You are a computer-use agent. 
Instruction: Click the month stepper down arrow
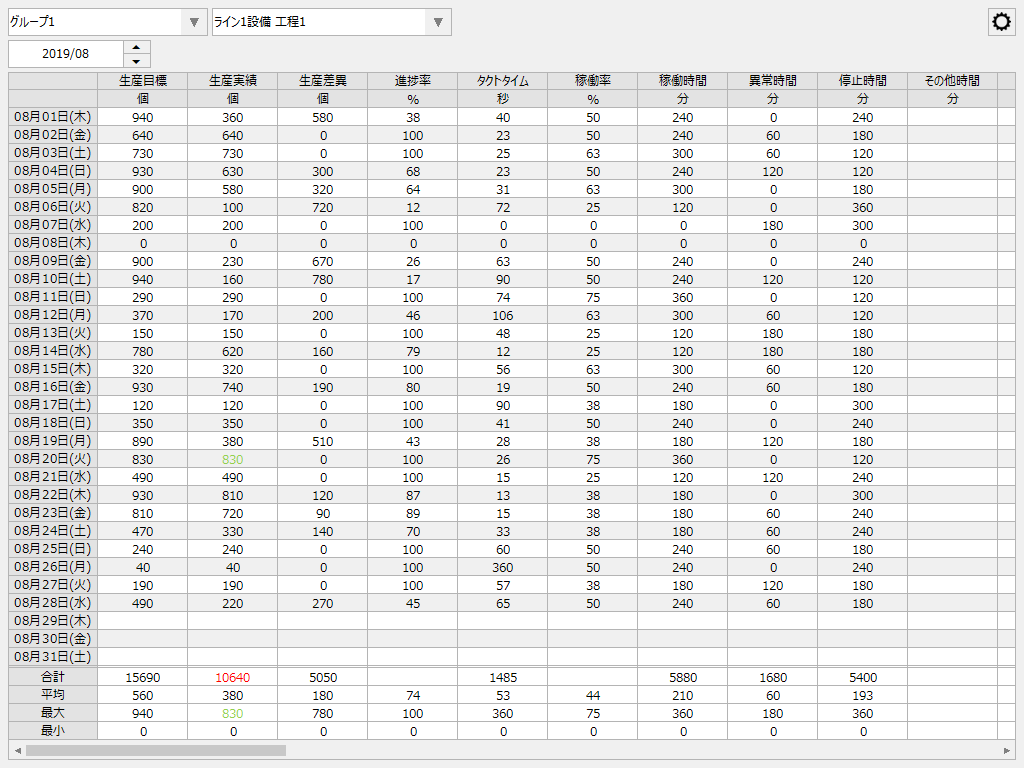click(x=134, y=60)
